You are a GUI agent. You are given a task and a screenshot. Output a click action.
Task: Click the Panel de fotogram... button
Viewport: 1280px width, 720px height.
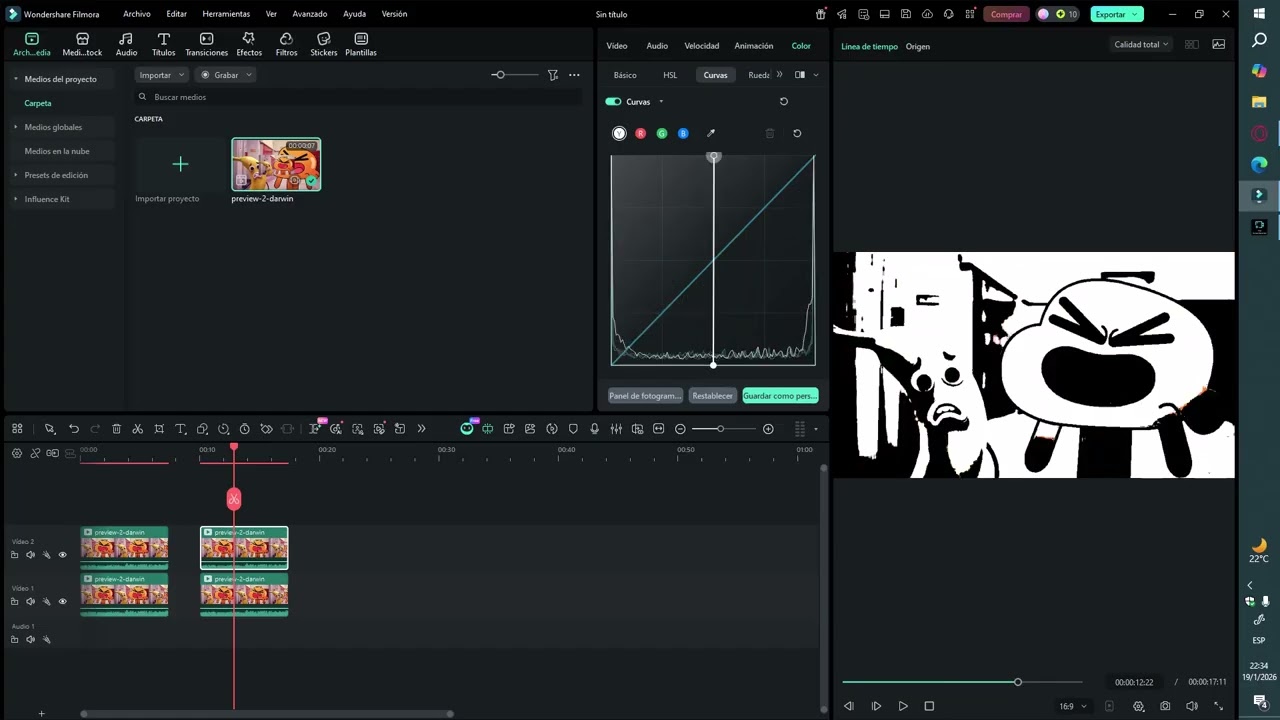click(x=645, y=396)
